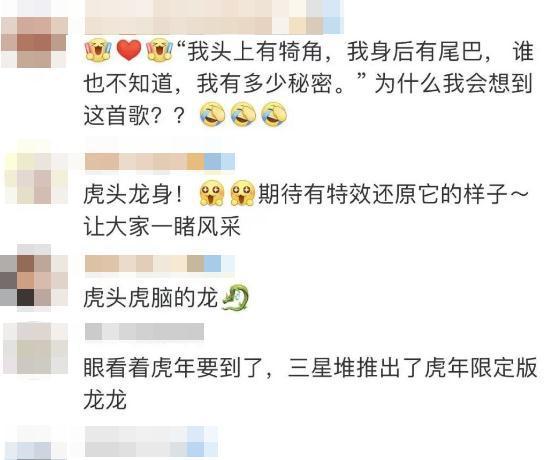Viewport: 553px width, 460px height.
Task: Open username above the song lyrics comment
Action: [214, 17]
